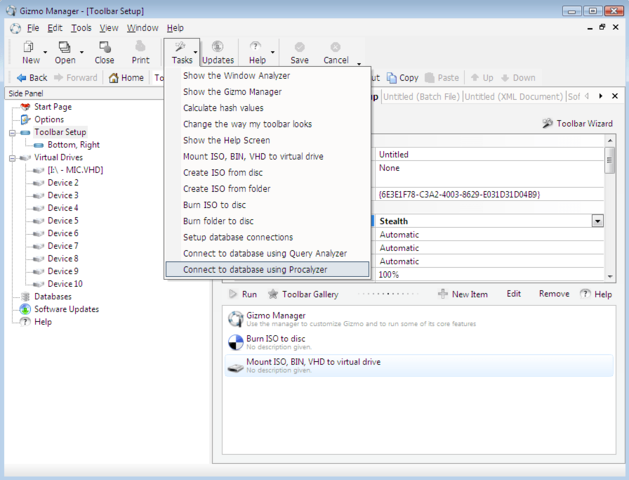The height and width of the screenshot is (480, 629).
Task: Select Bottom, Right tree item
Action: pos(73,145)
